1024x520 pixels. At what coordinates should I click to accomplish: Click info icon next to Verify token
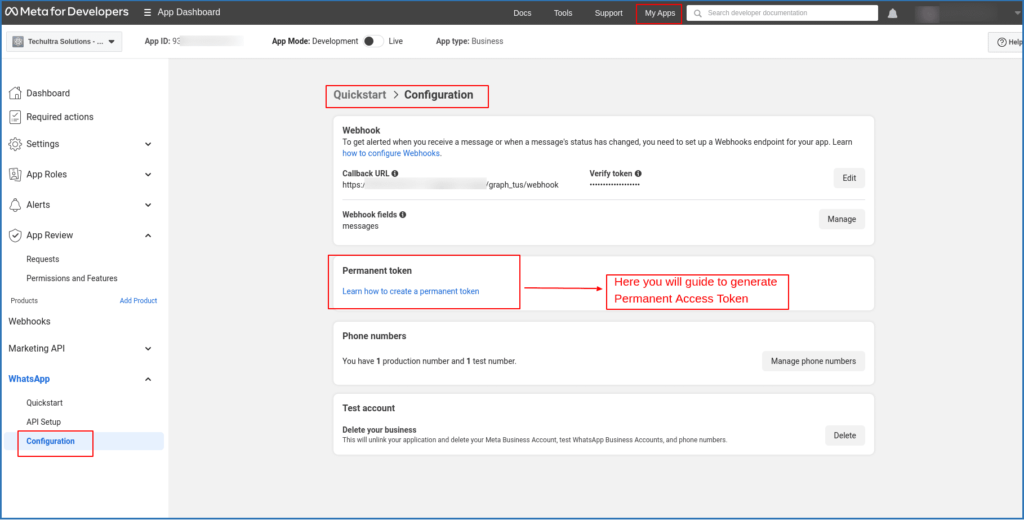[x=638, y=174]
